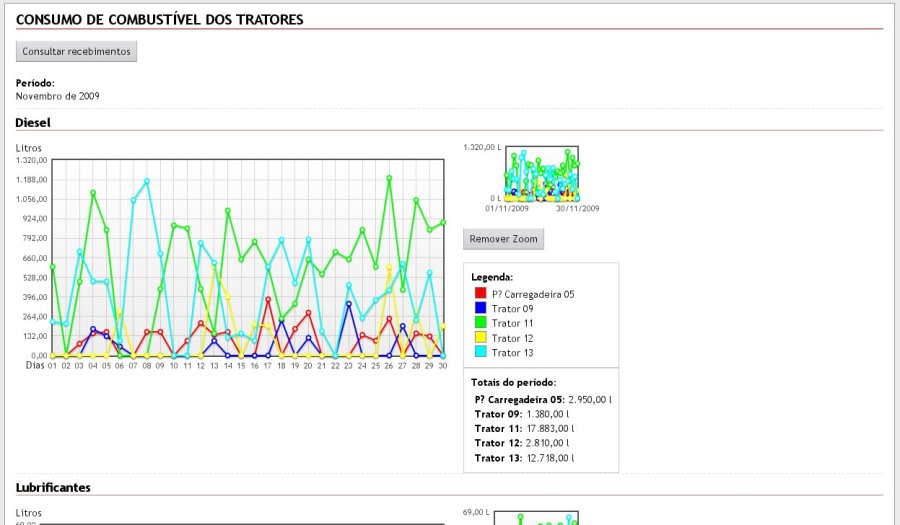
Task: Click the red P? Carregadeira 05 legend swatch
Action: pos(480,294)
